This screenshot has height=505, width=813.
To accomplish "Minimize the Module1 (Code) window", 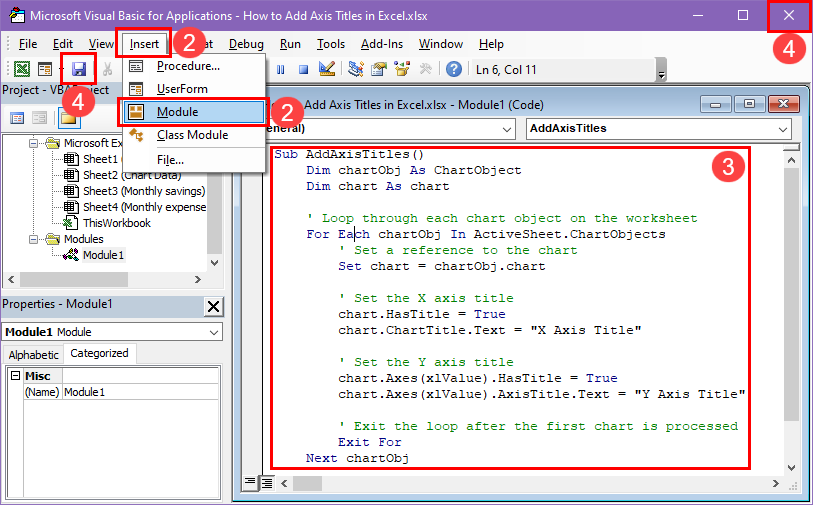I will tap(716, 104).
